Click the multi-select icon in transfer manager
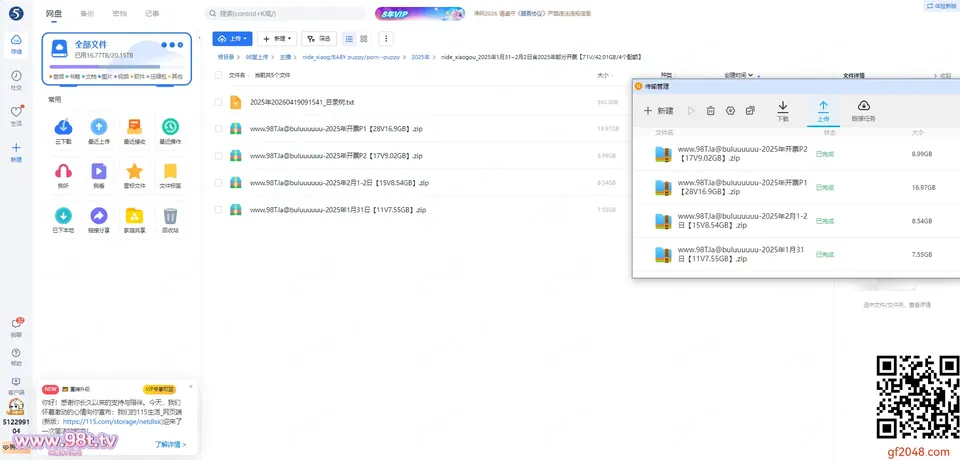 [750, 111]
